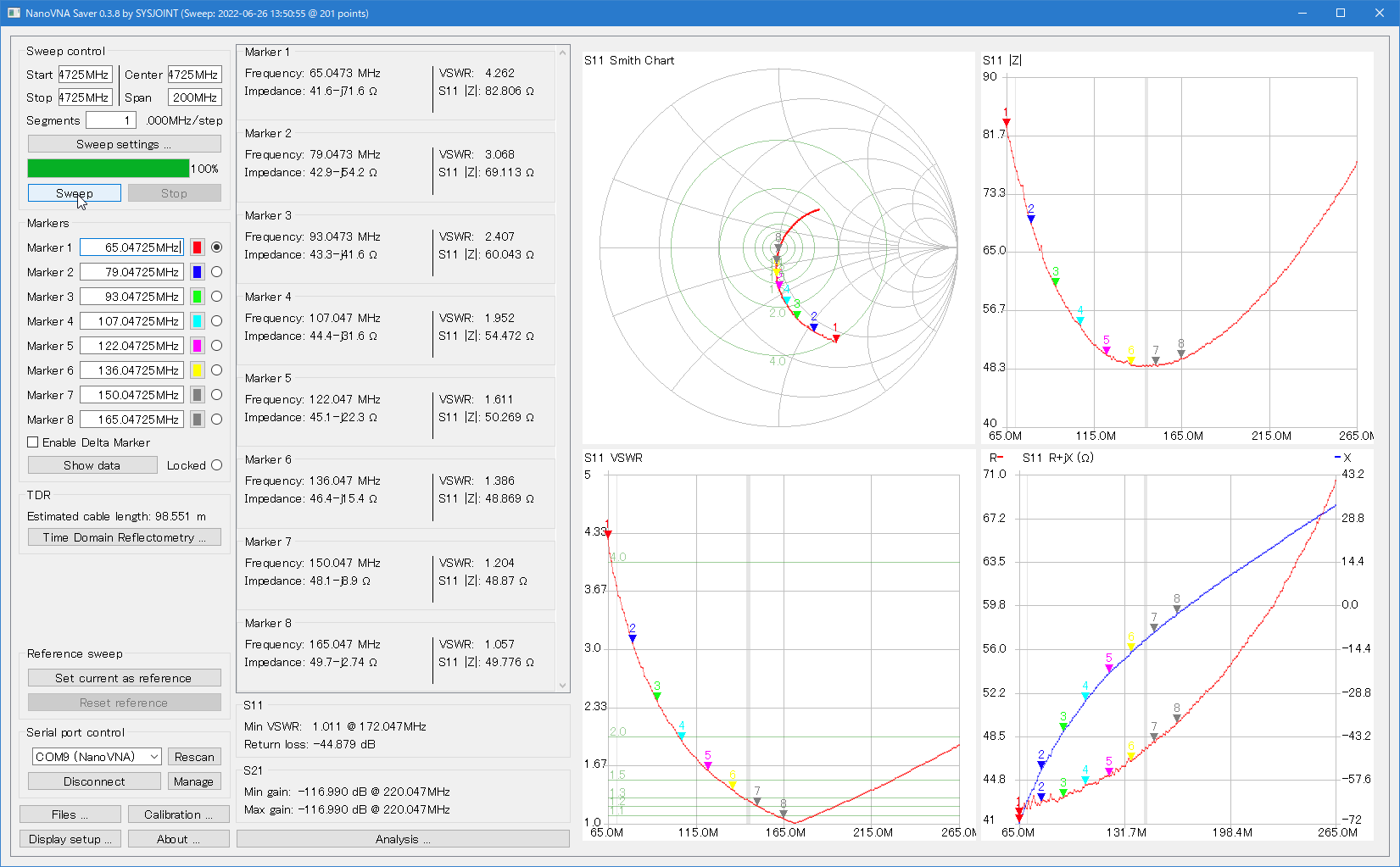
Task: Click the Marker 8 frequency field
Action: tap(131, 420)
